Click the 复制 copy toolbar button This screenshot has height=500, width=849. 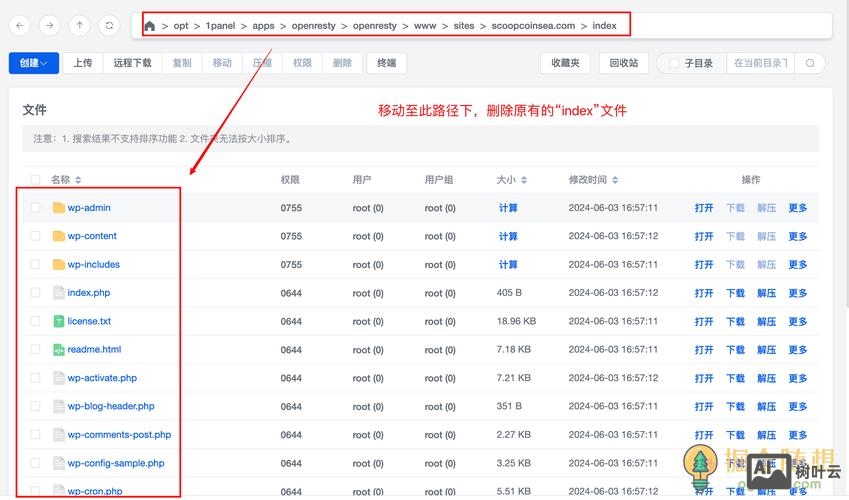point(182,63)
